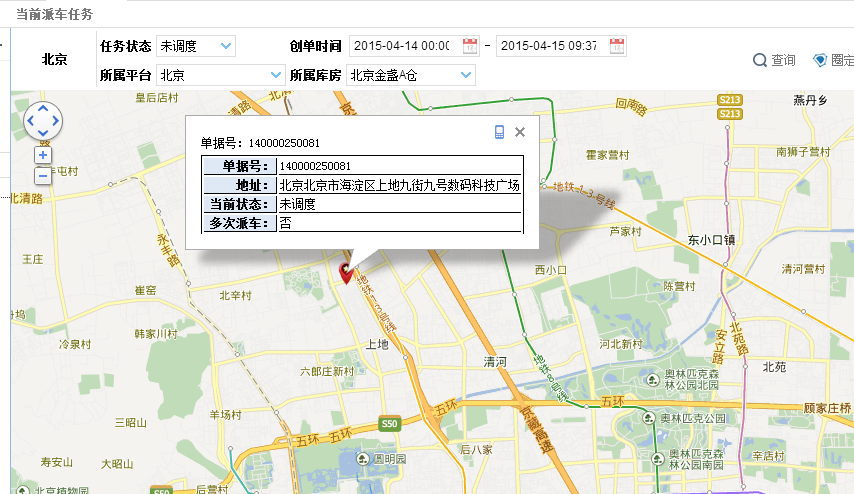
Task: Close the order info popup
Action: [520, 132]
